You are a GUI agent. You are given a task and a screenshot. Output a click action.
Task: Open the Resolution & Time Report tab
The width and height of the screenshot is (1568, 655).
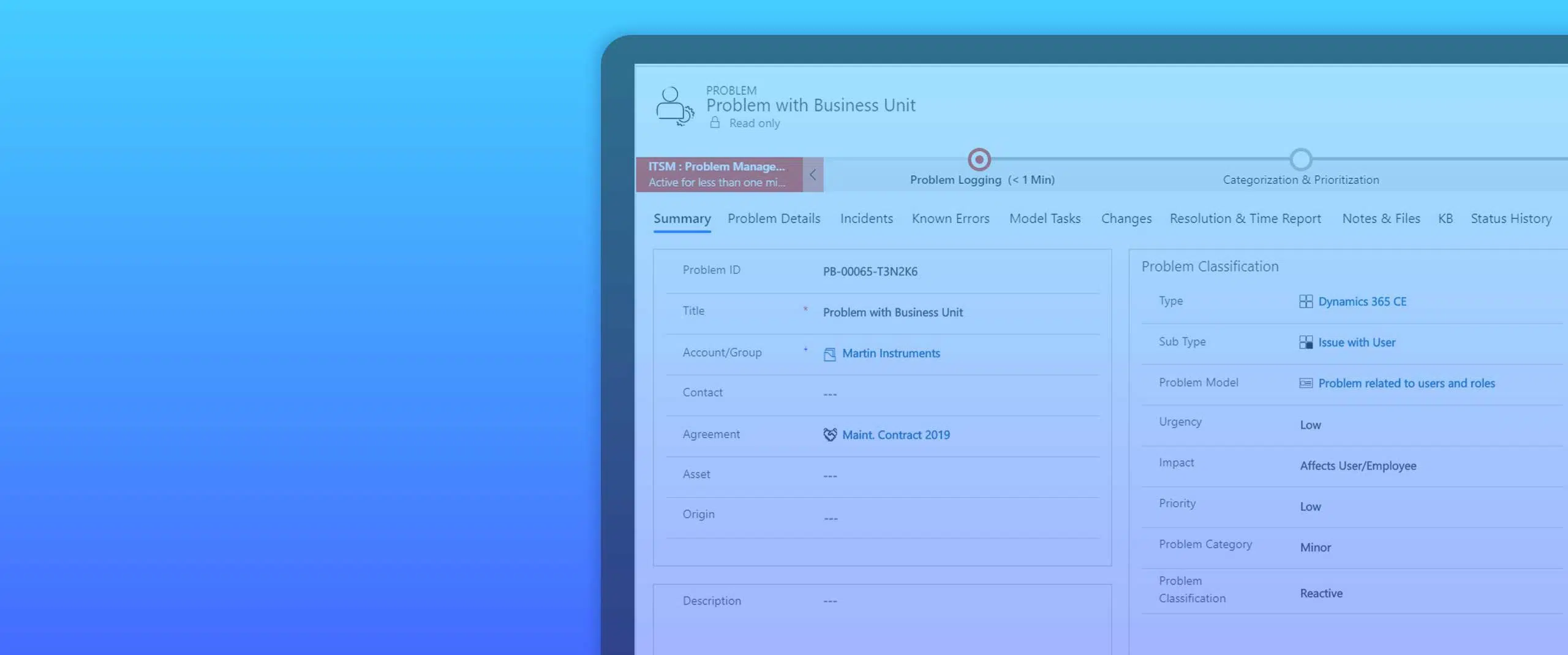point(1245,219)
